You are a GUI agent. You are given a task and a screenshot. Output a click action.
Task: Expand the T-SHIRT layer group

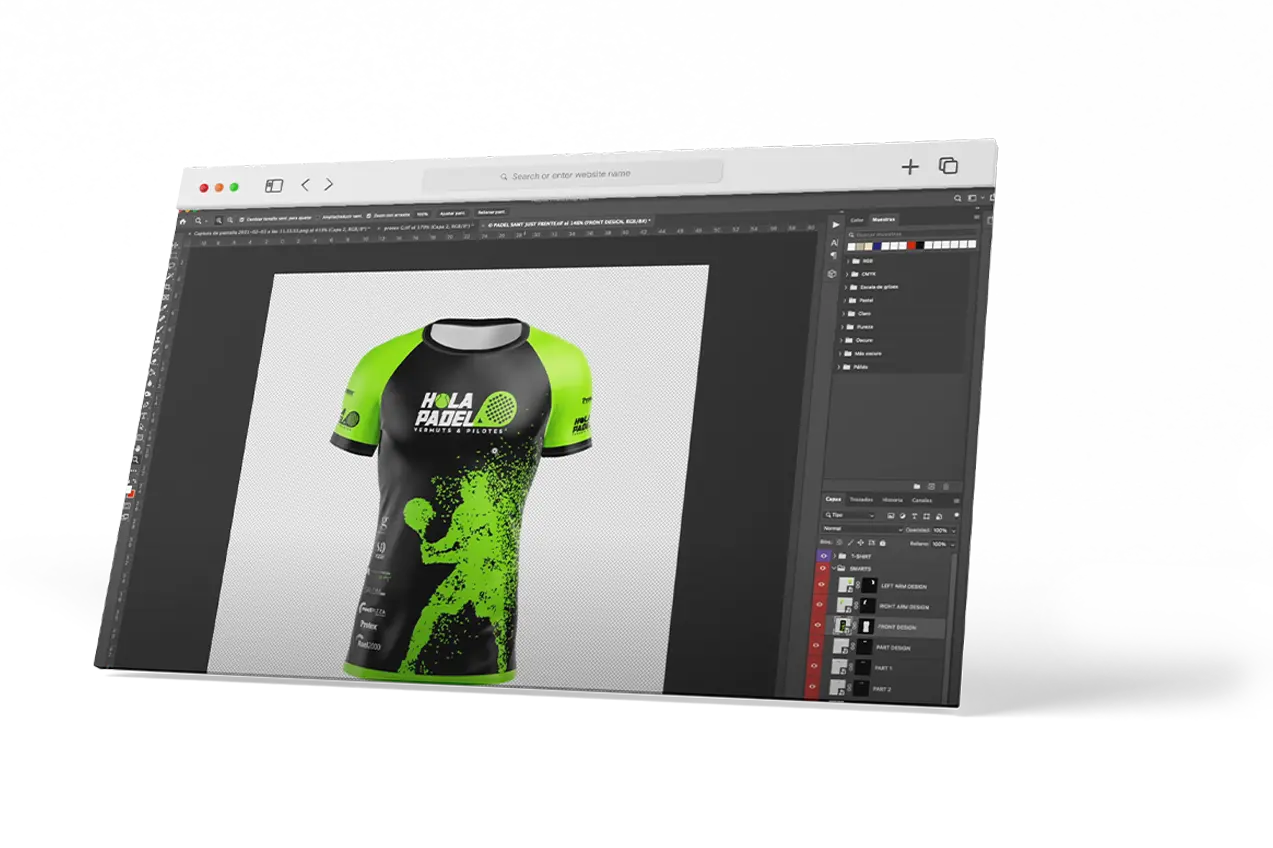pos(834,555)
